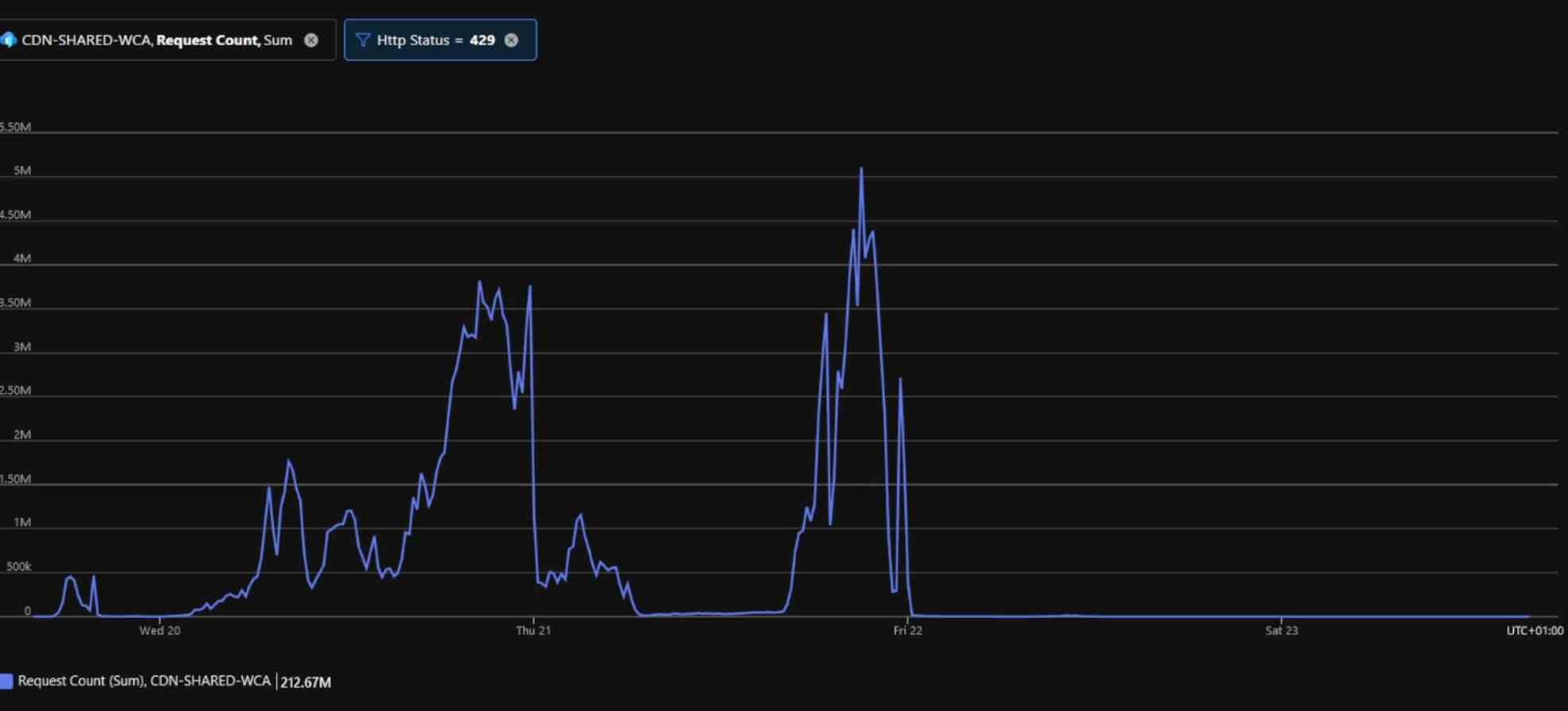Click the 212.67M total value

306,682
